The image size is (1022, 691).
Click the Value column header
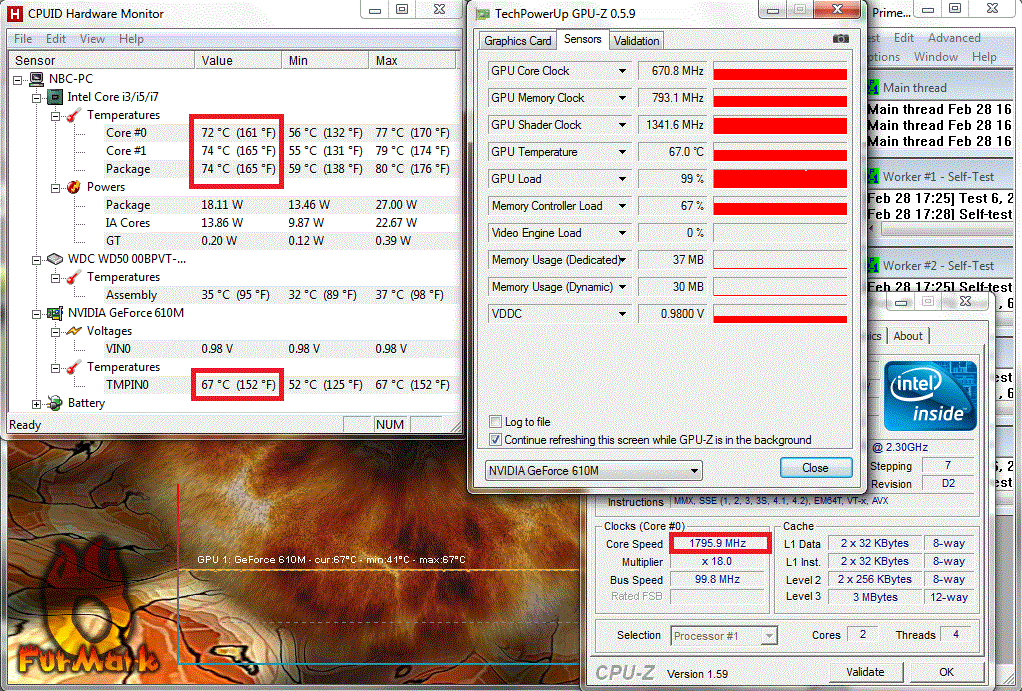[x=238, y=61]
